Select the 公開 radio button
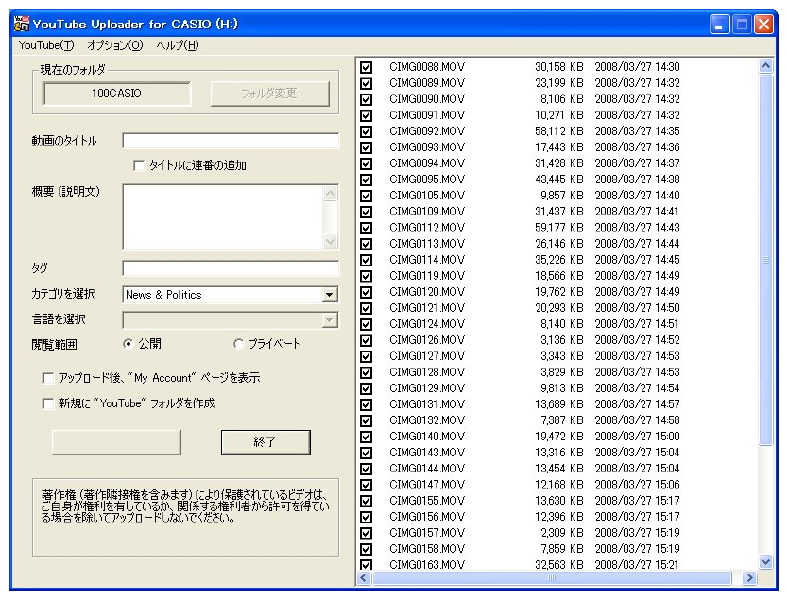The image size is (788, 600). point(128,344)
